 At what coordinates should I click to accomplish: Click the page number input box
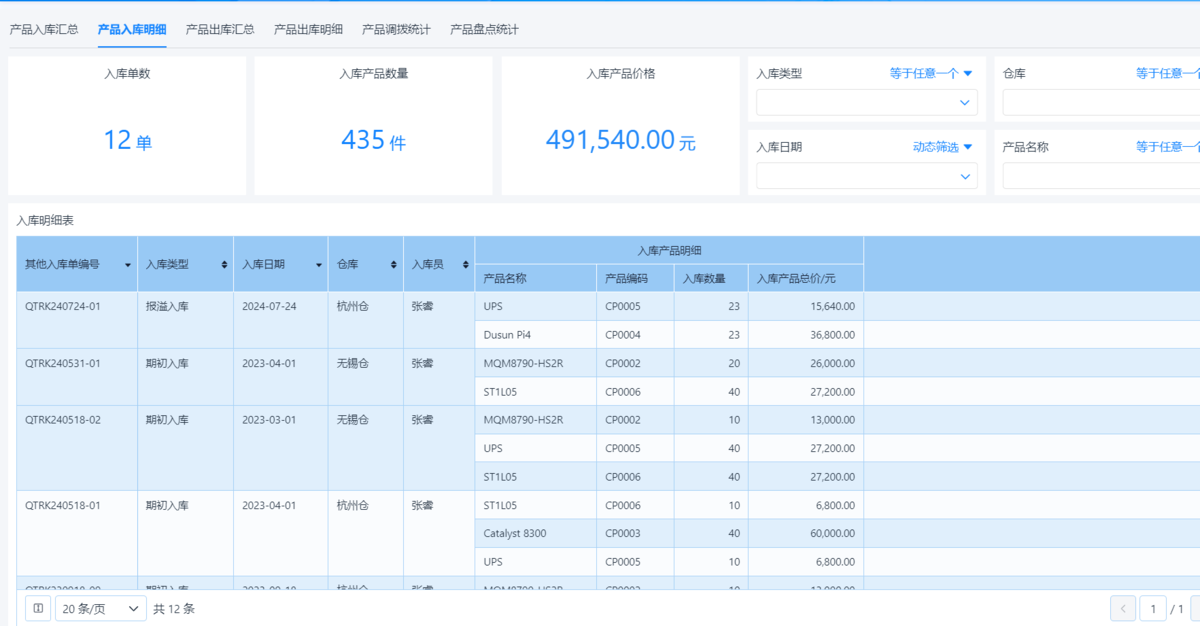point(1152,608)
